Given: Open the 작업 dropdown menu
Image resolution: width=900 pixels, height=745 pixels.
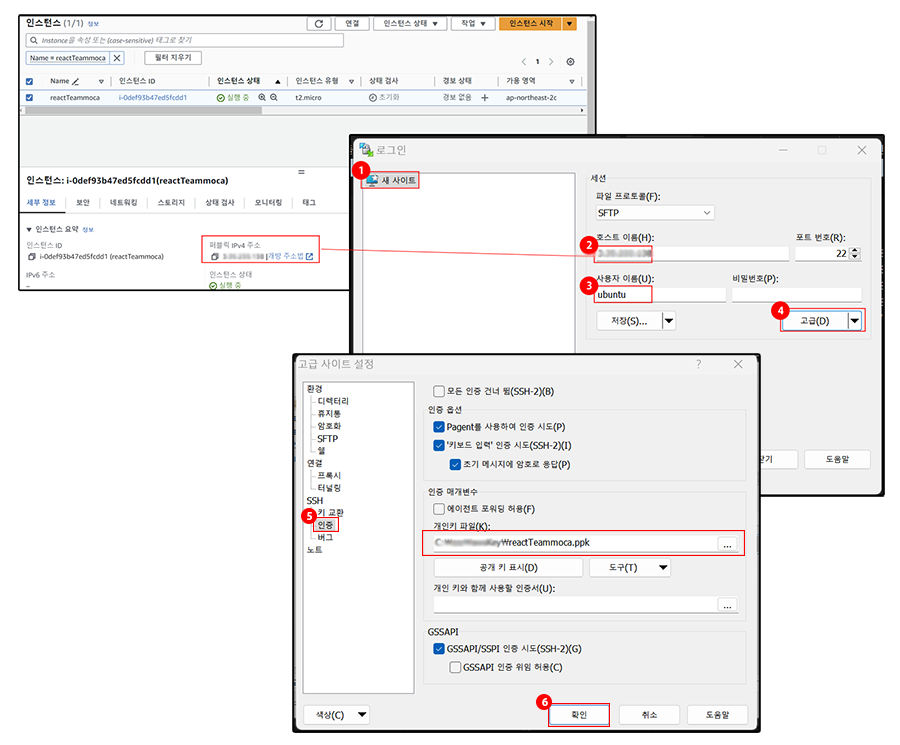Looking at the screenshot, I should coord(473,24).
